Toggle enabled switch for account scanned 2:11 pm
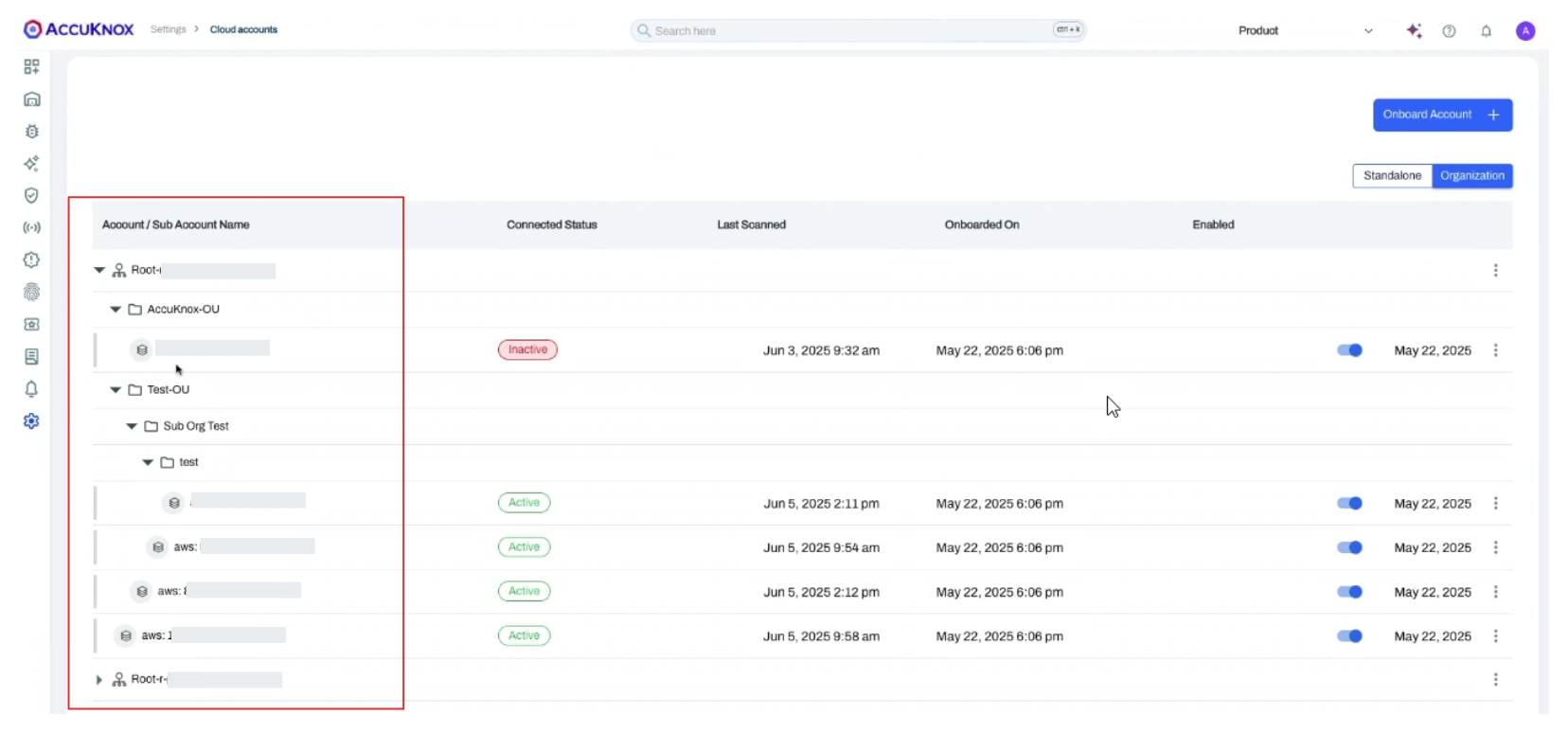The height and width of the screenshot is (733, 1568). [1349, 503]
